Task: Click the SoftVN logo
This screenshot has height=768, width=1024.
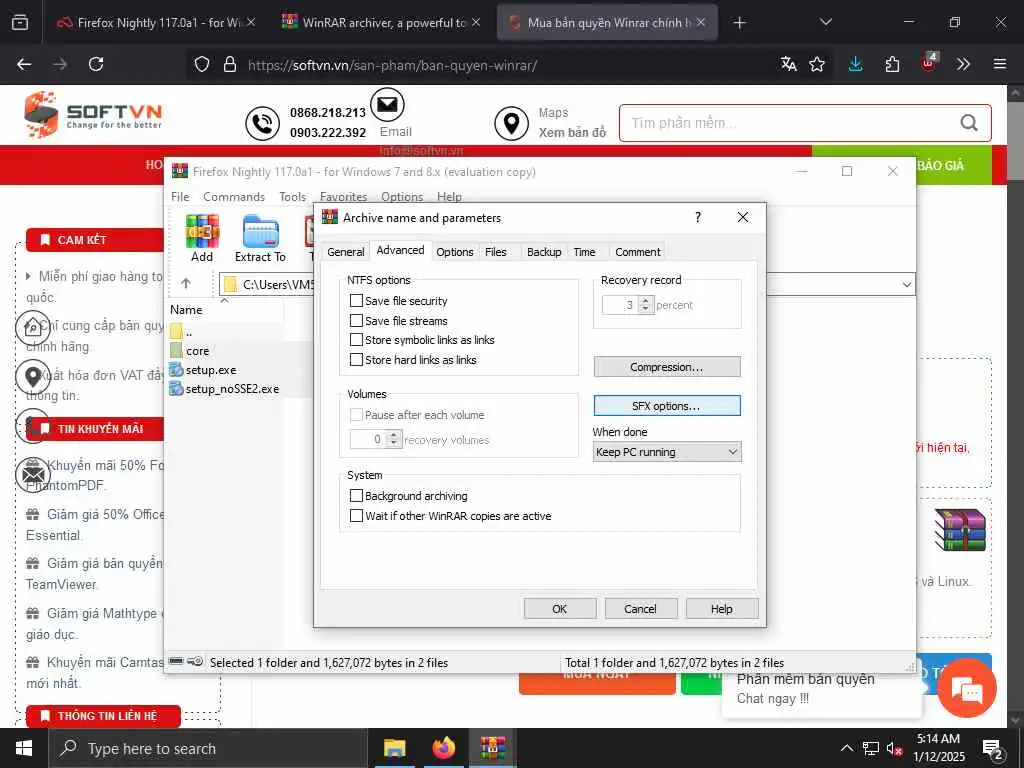Action: pyautogui.click(x=93, y=115)
